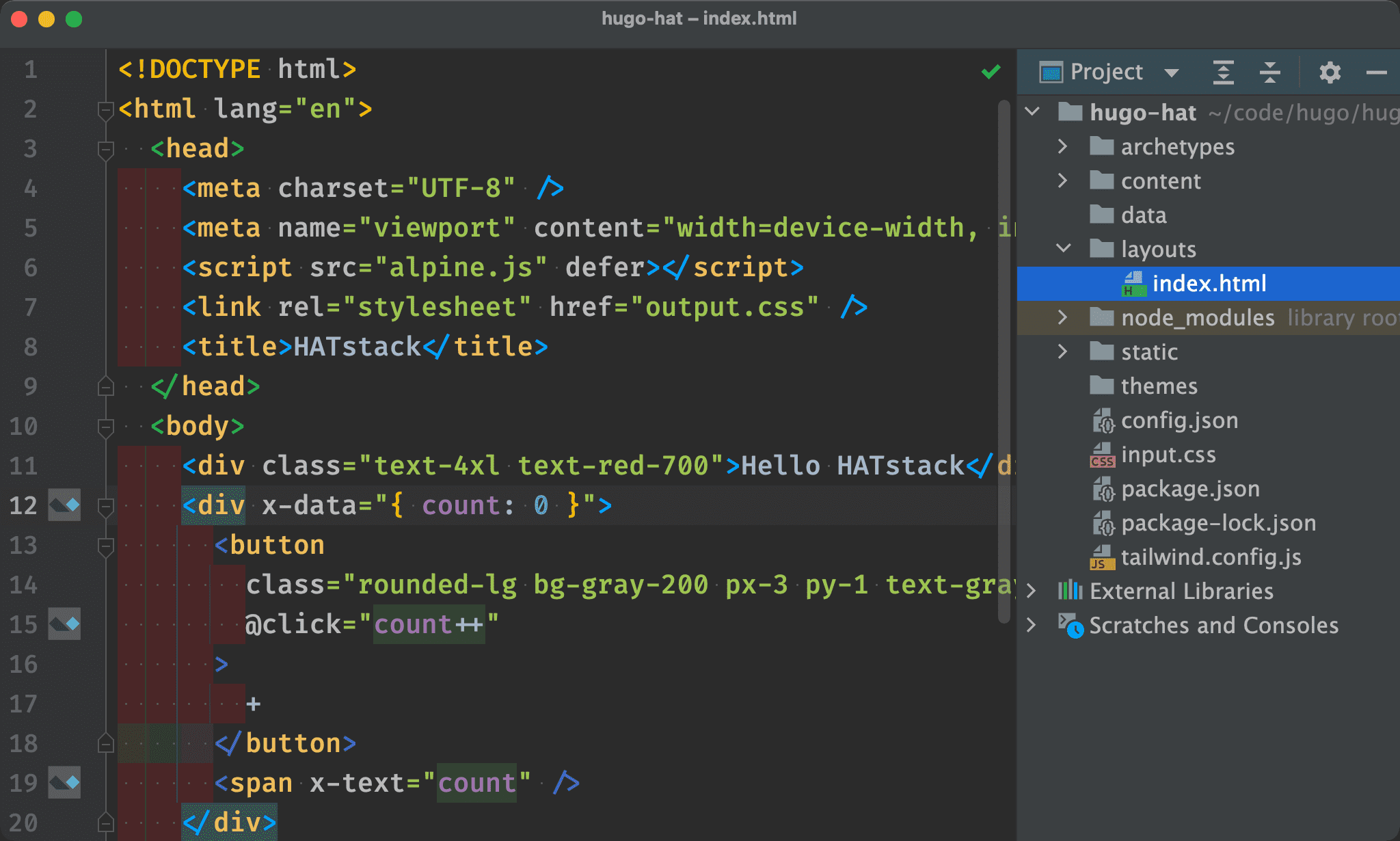1400x841 pixels.
Task: Collapse the hugo-hat root folder chevron
Action: (1033, 111)
